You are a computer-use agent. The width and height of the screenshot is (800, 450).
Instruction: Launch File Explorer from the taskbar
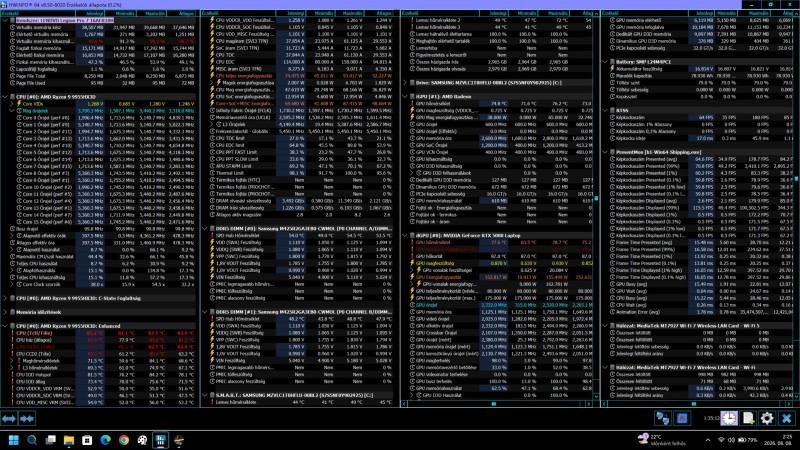pyautogui.click(x=69, y=440)
